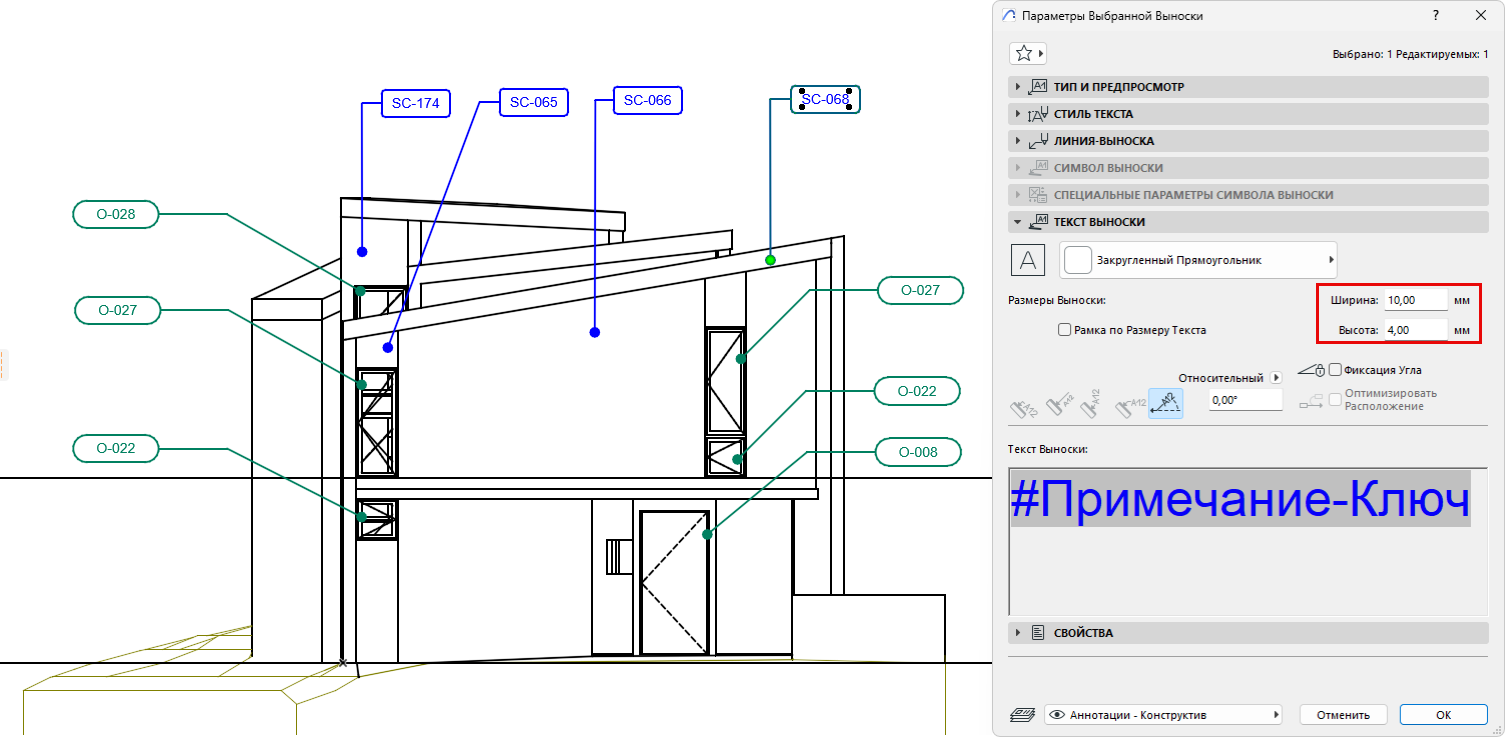This screenshot has height=737, width=1505.
Task: Open the favorites star dropdown arrow
Action: 1041,53
